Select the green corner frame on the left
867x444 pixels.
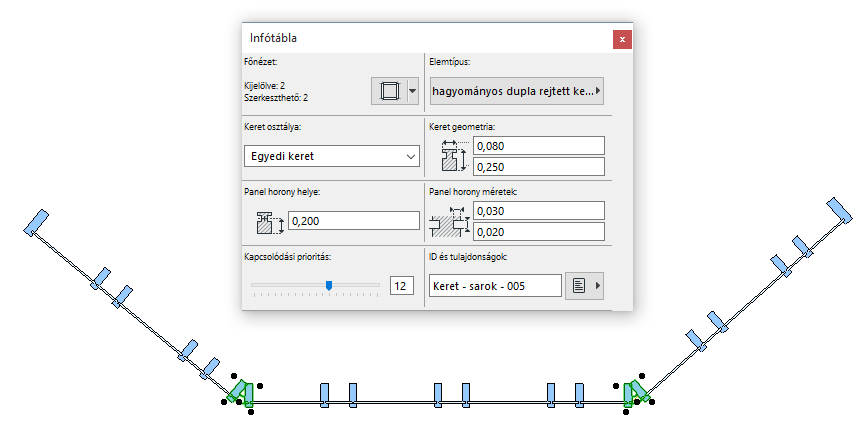[x=240, y=391]
